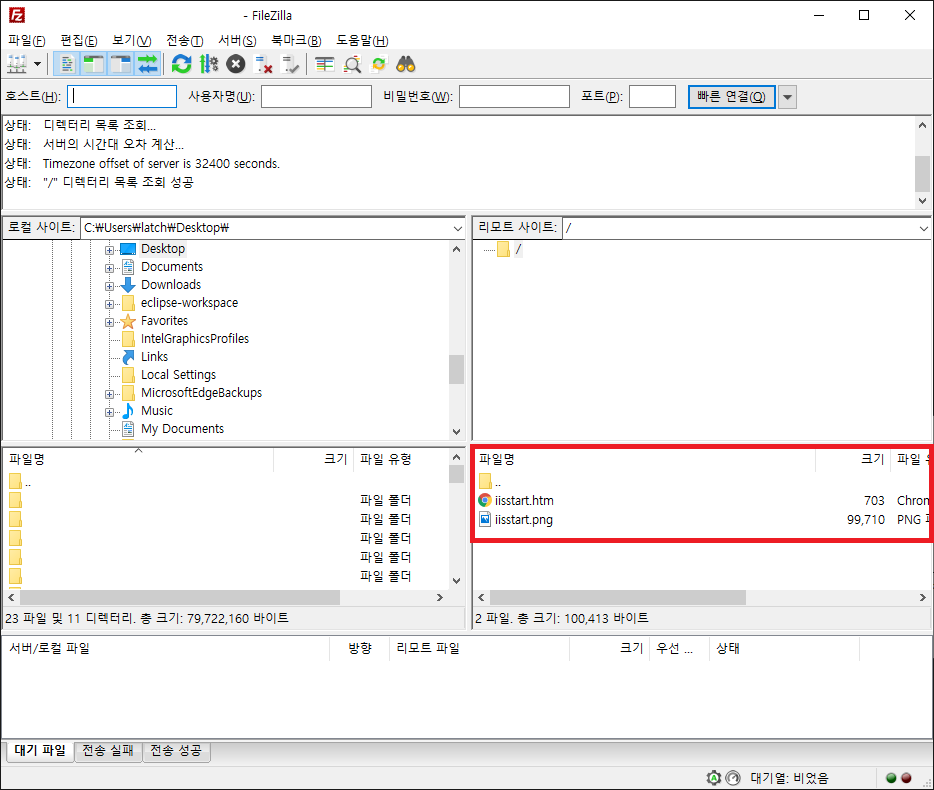Sort remote files by 크기 column
This screenshot has height=790, width=934.
pos(853,459)
